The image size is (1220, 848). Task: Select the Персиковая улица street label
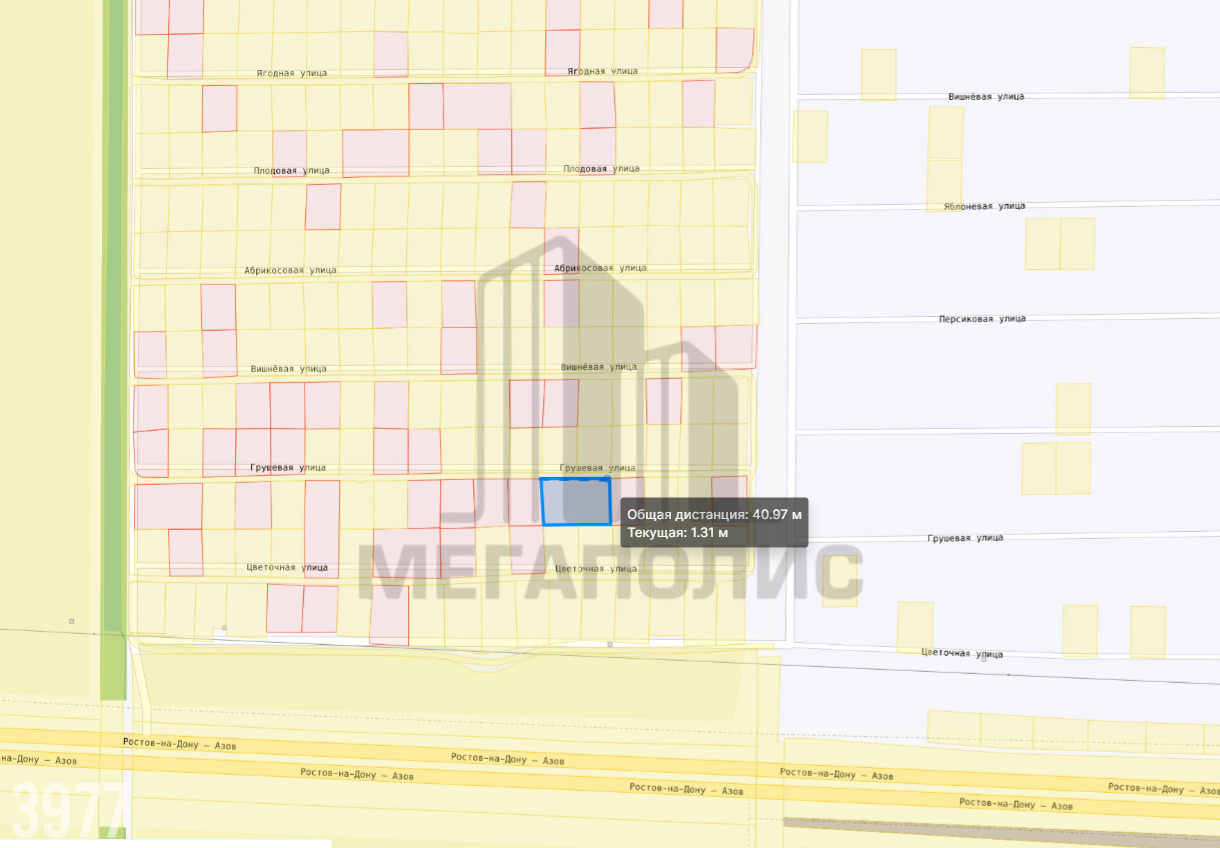(982, 319)
